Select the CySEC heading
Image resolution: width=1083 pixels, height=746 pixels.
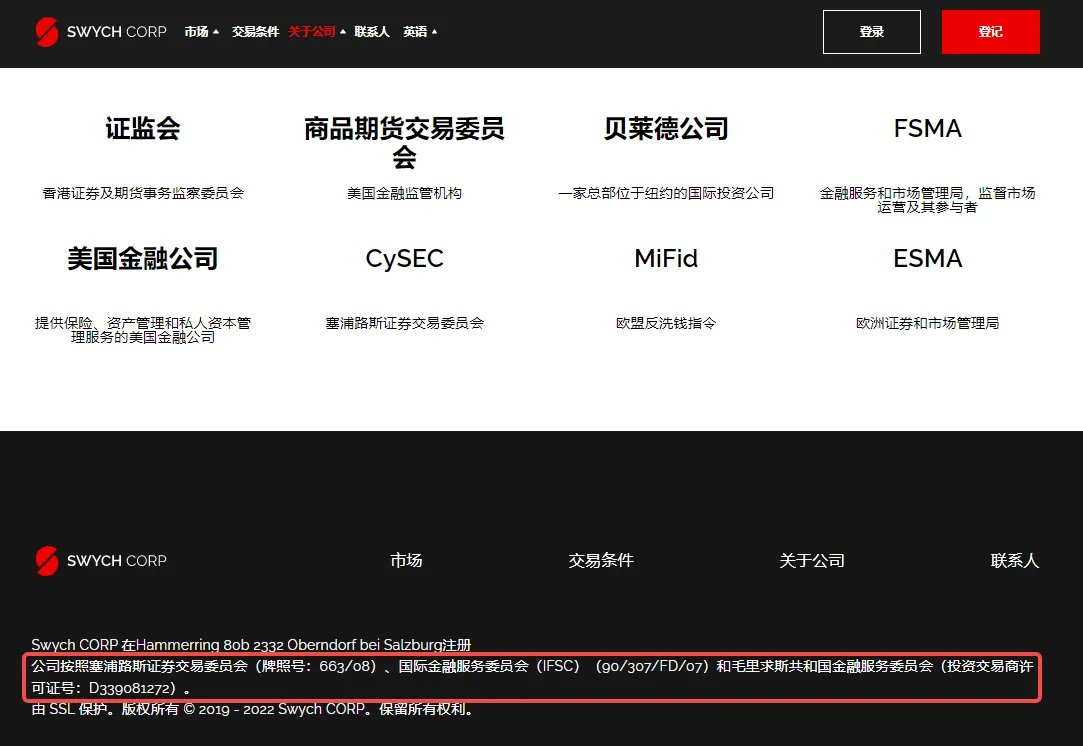[404, 258]
